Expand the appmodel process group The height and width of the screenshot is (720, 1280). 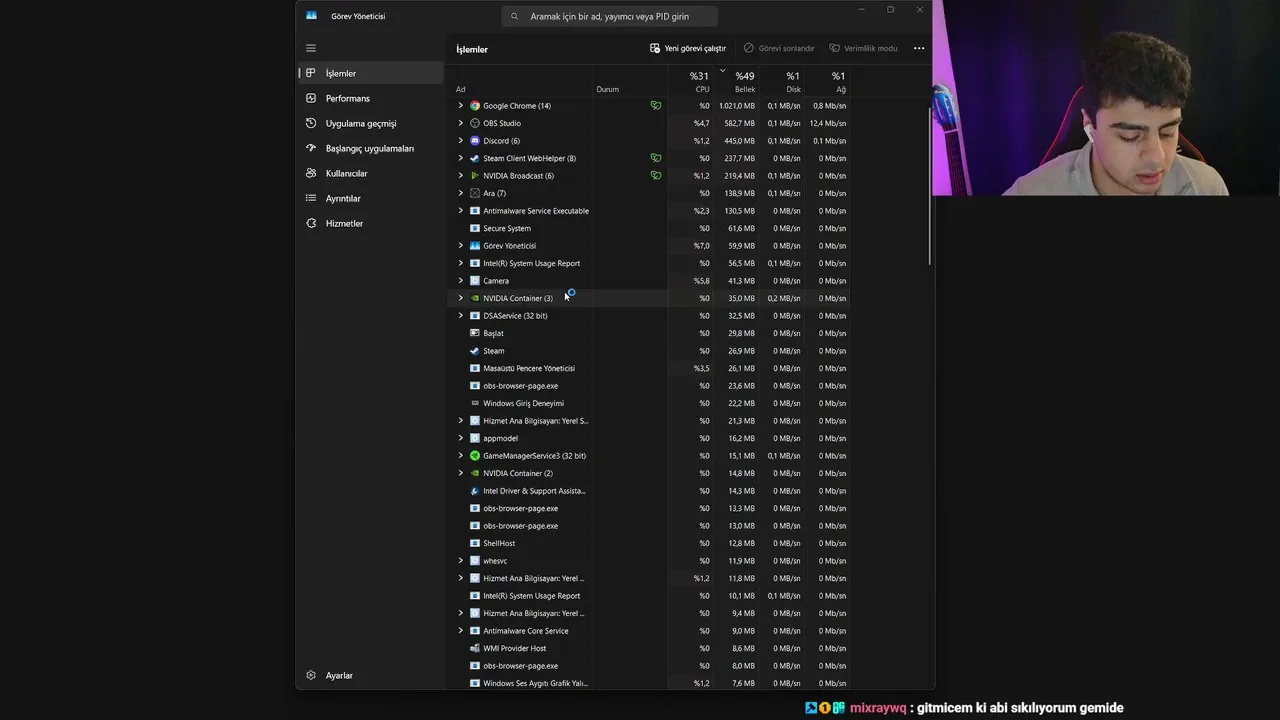tap(461, 438)
